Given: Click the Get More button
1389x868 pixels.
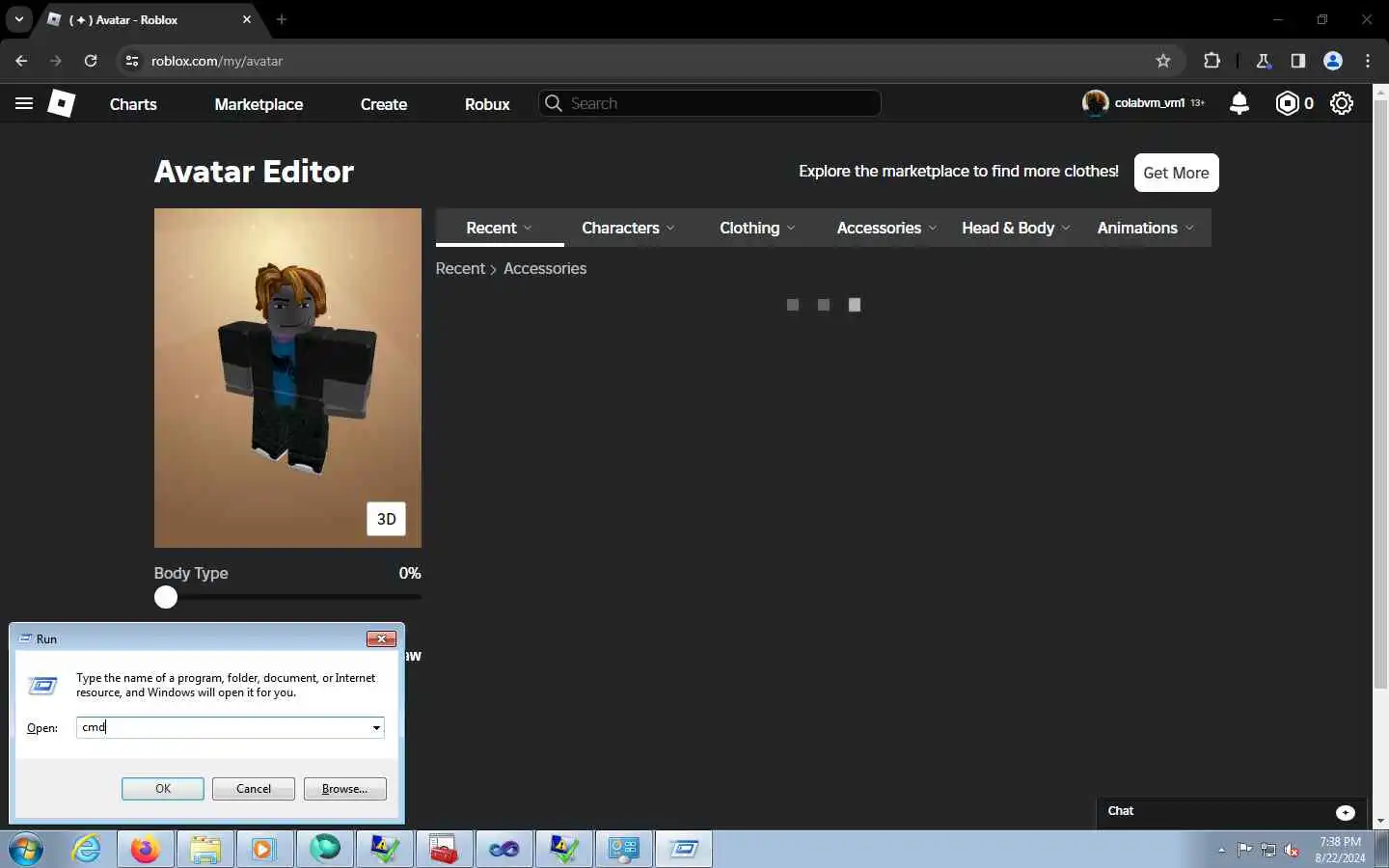Looking at the screenshot, I should click(1176, 173).
